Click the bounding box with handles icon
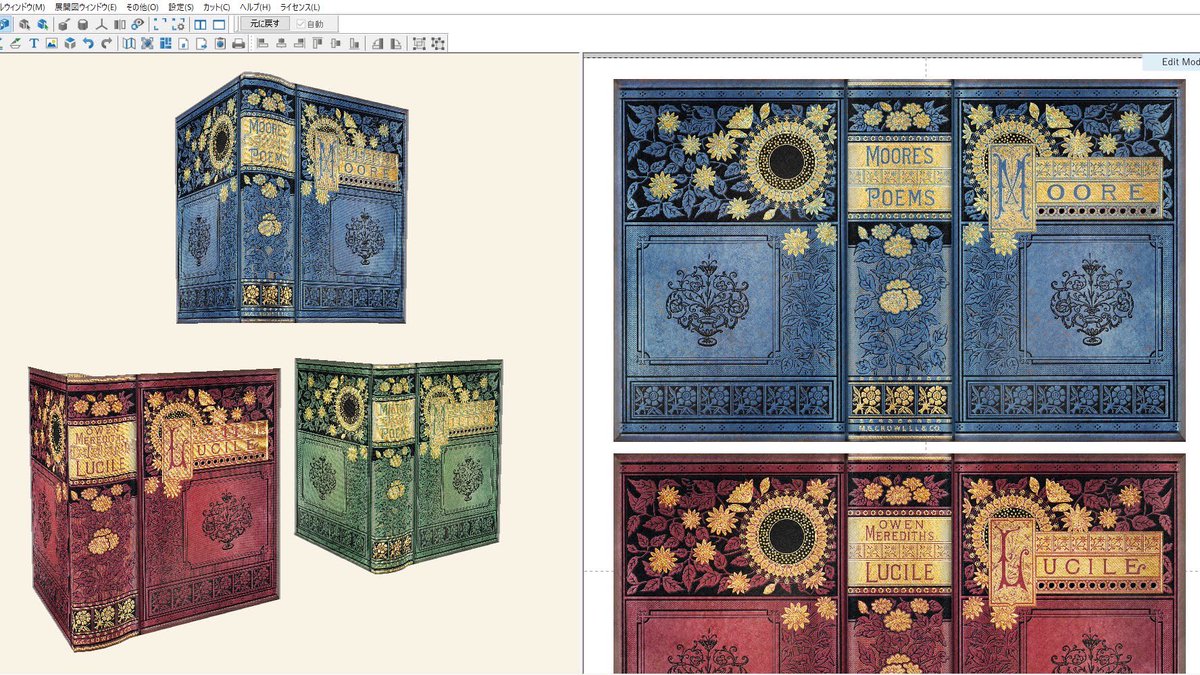1200x675 pixels. point(418,43)
